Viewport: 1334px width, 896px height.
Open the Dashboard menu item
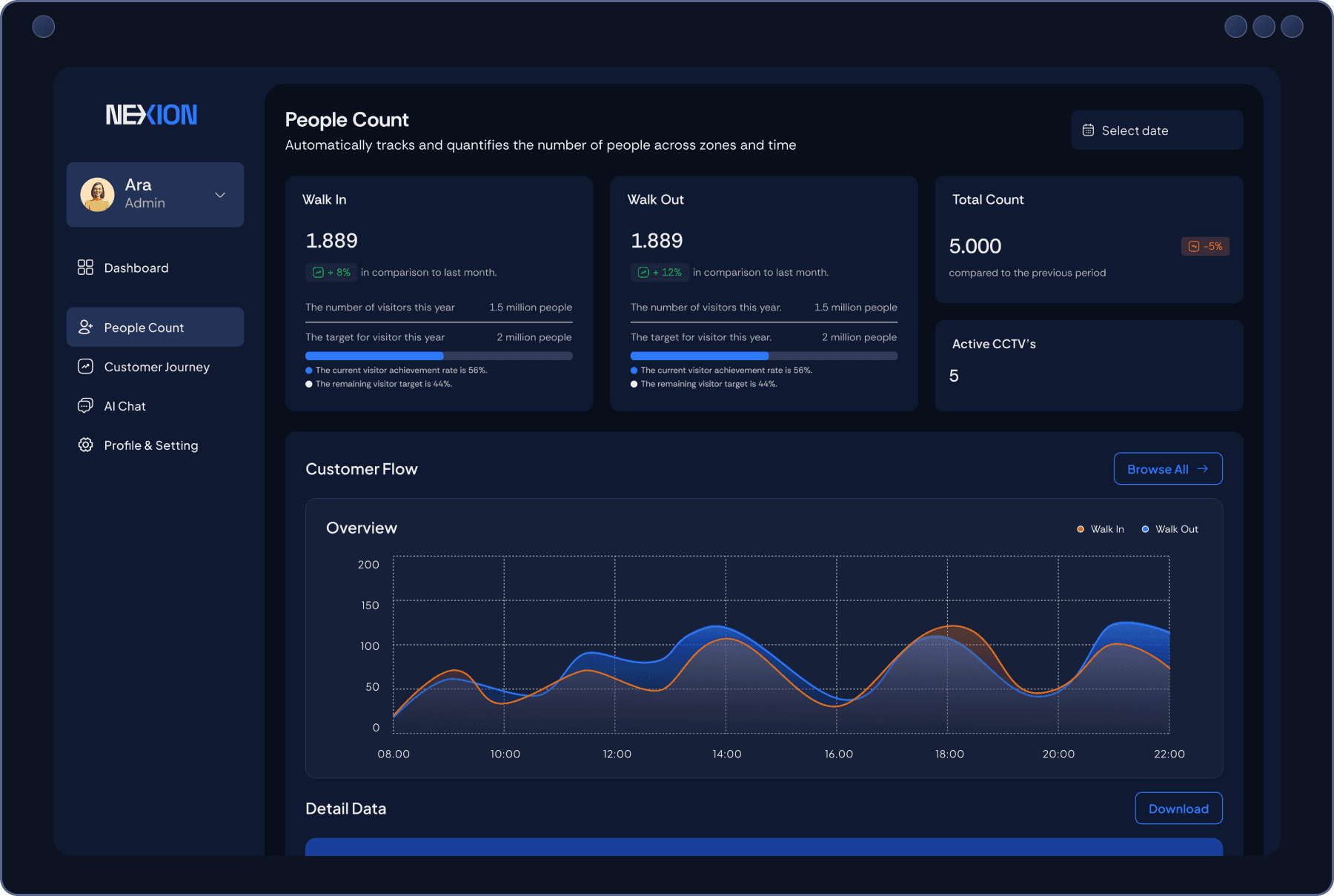[136, 268]
